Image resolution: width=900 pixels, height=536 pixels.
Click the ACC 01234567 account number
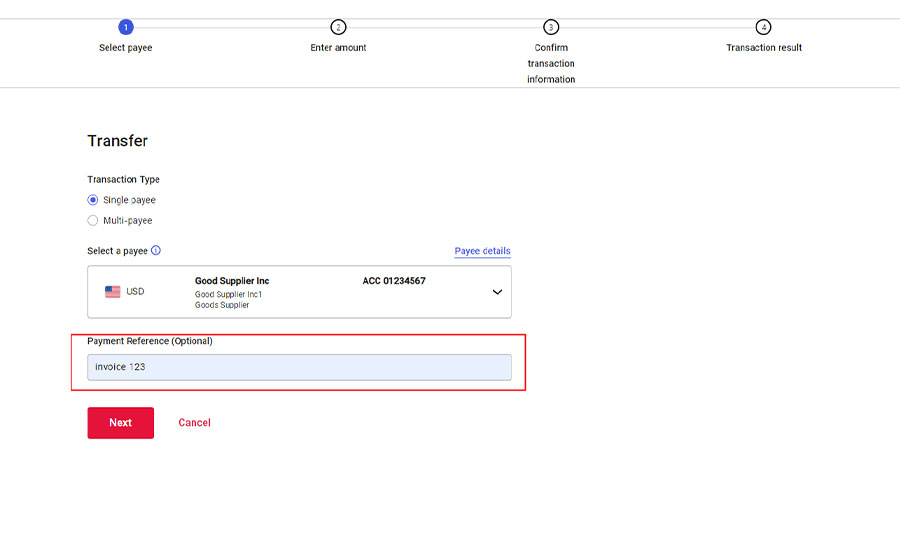[x=393, y=281]
